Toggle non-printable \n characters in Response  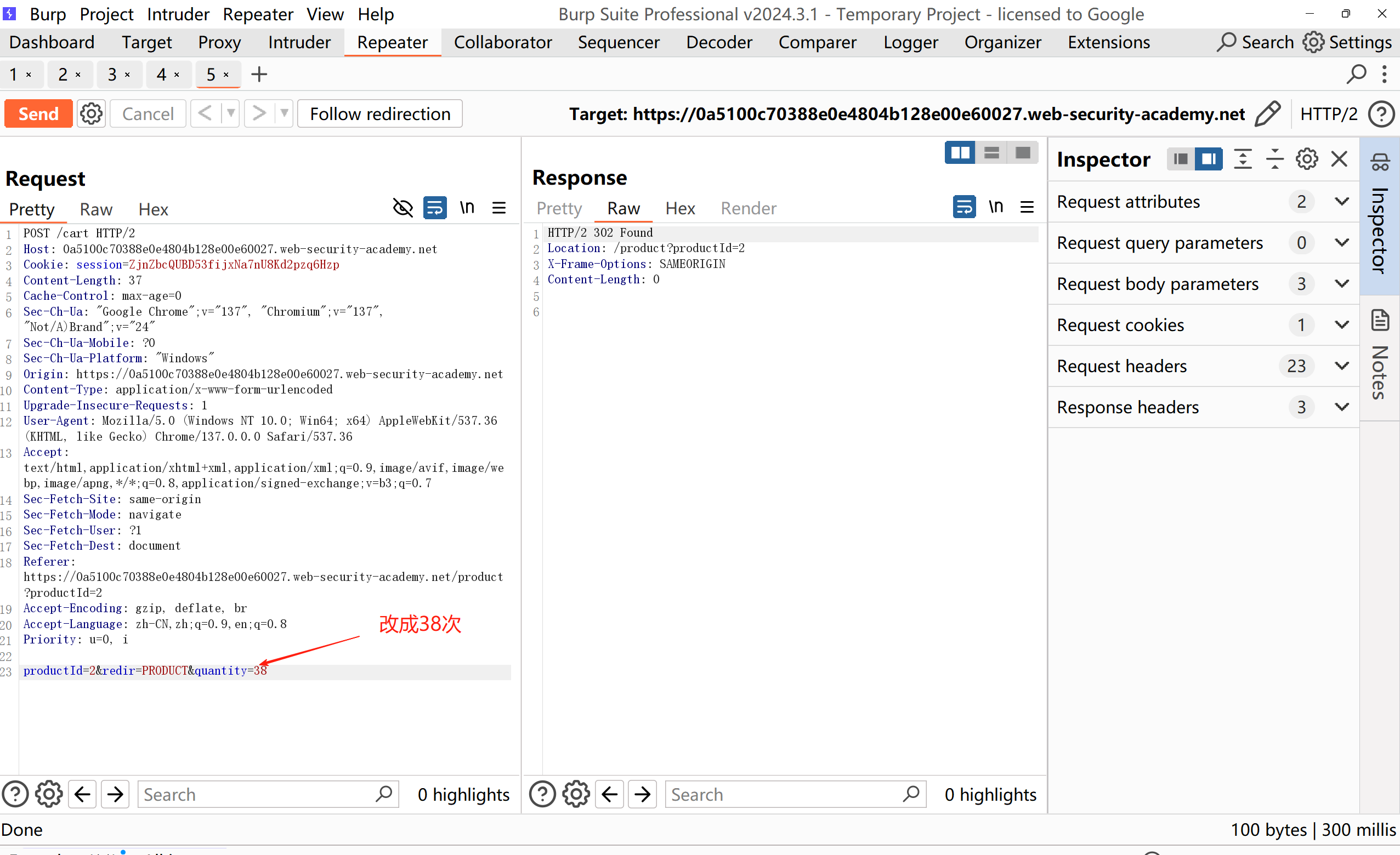pyautogui.click(x=995, y=207)
